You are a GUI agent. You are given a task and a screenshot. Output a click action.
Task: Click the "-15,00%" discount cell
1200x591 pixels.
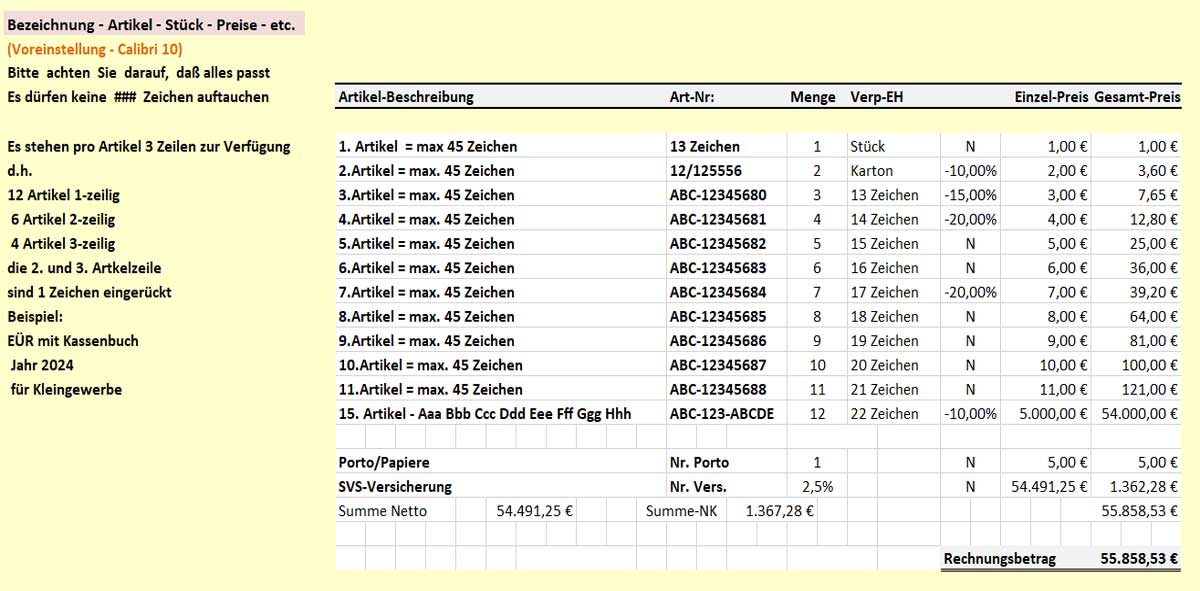pos(970,195)
